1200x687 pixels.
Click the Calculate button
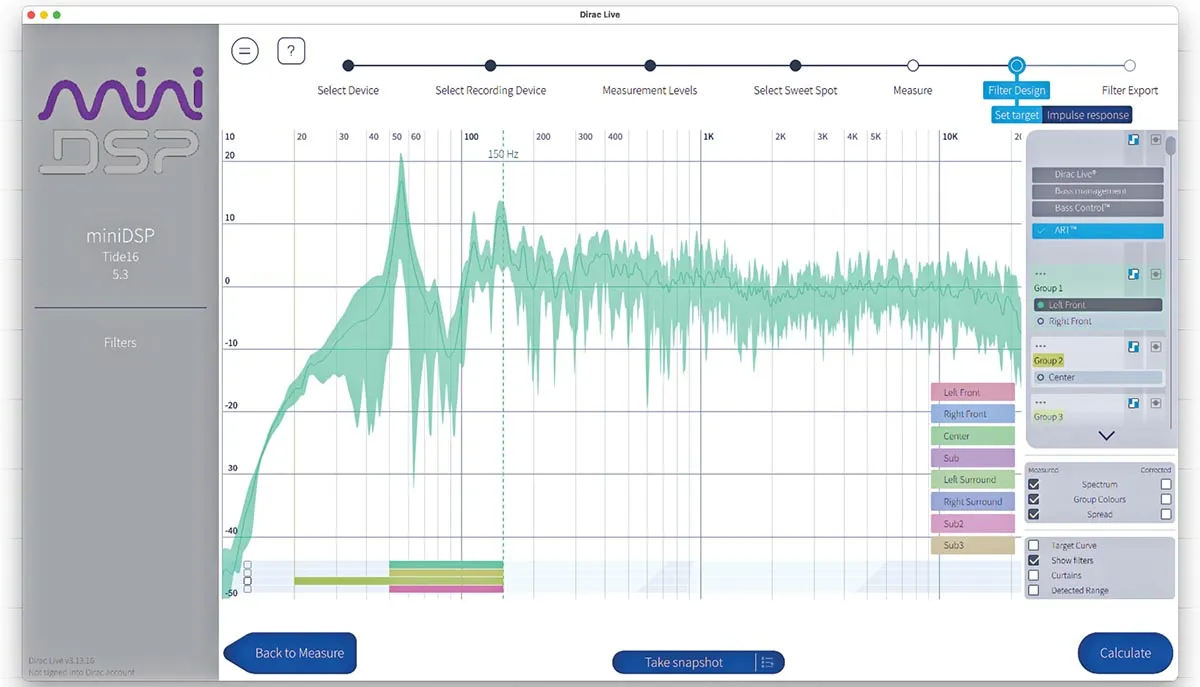[1125, 653]
